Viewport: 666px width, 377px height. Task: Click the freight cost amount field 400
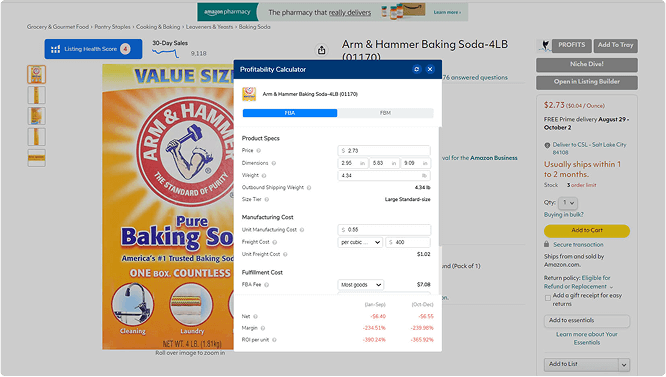tap(408, 242)
